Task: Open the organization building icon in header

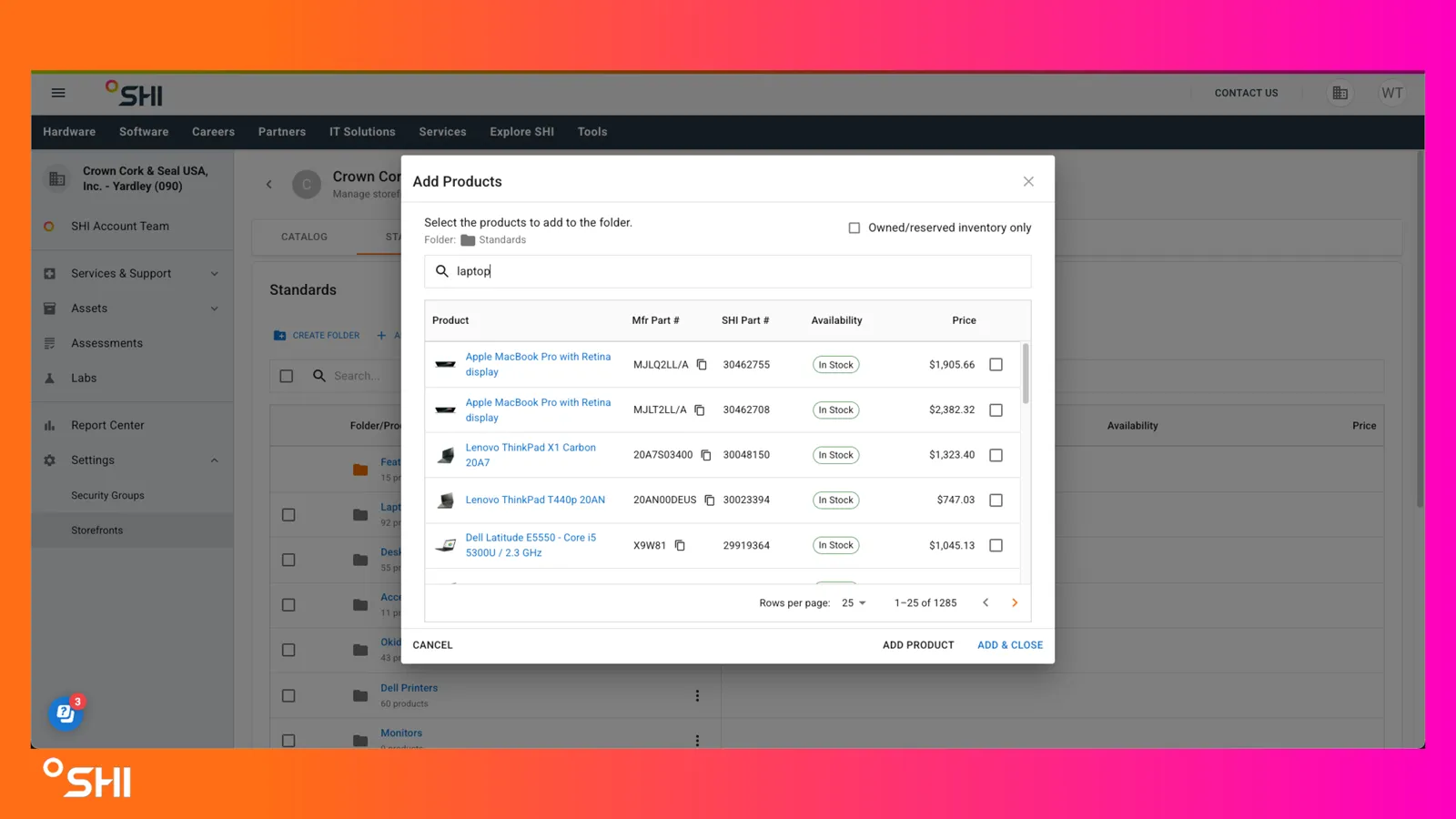Action: (x=1340, y=93)
